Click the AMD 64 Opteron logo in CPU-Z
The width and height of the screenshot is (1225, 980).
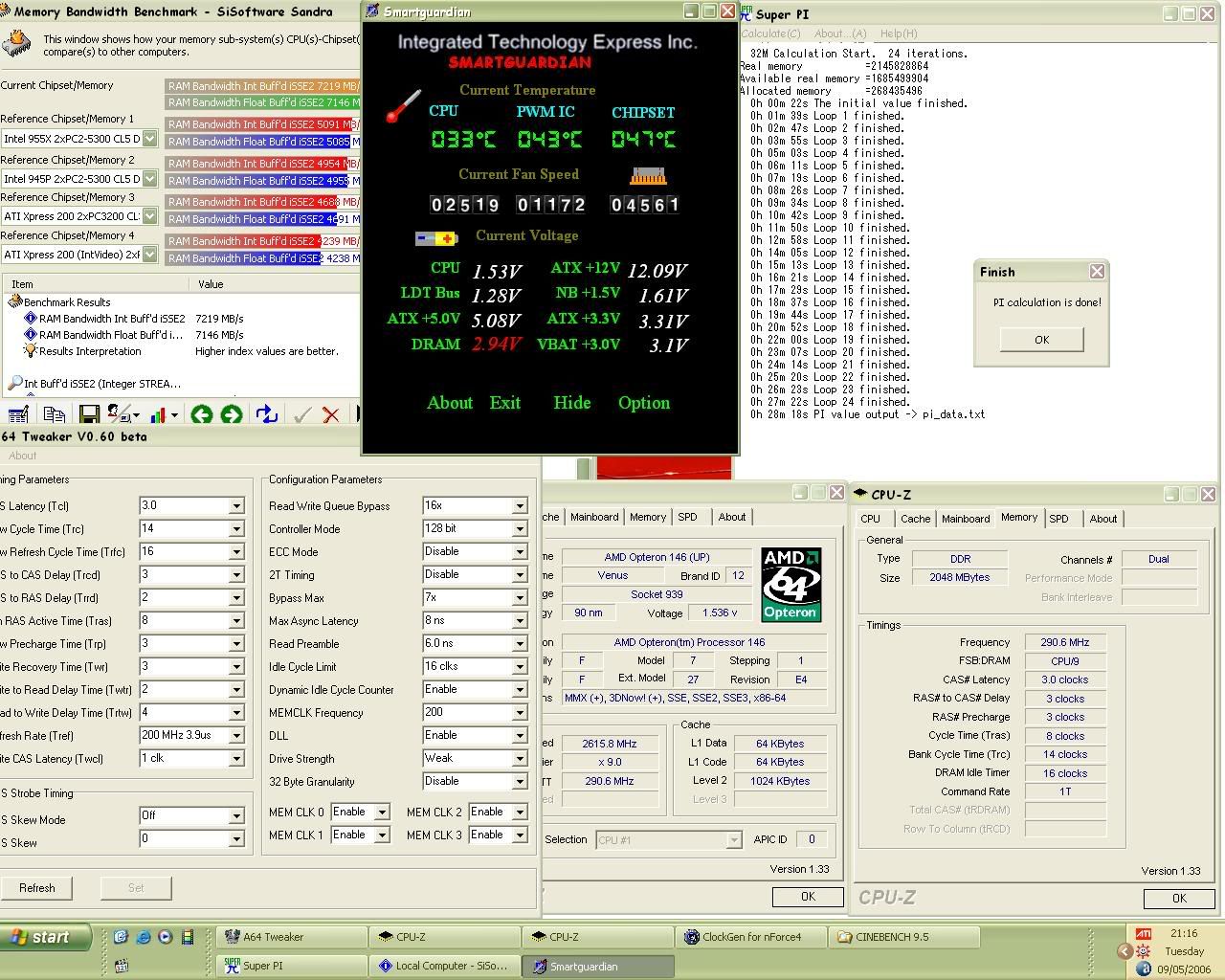791,585
